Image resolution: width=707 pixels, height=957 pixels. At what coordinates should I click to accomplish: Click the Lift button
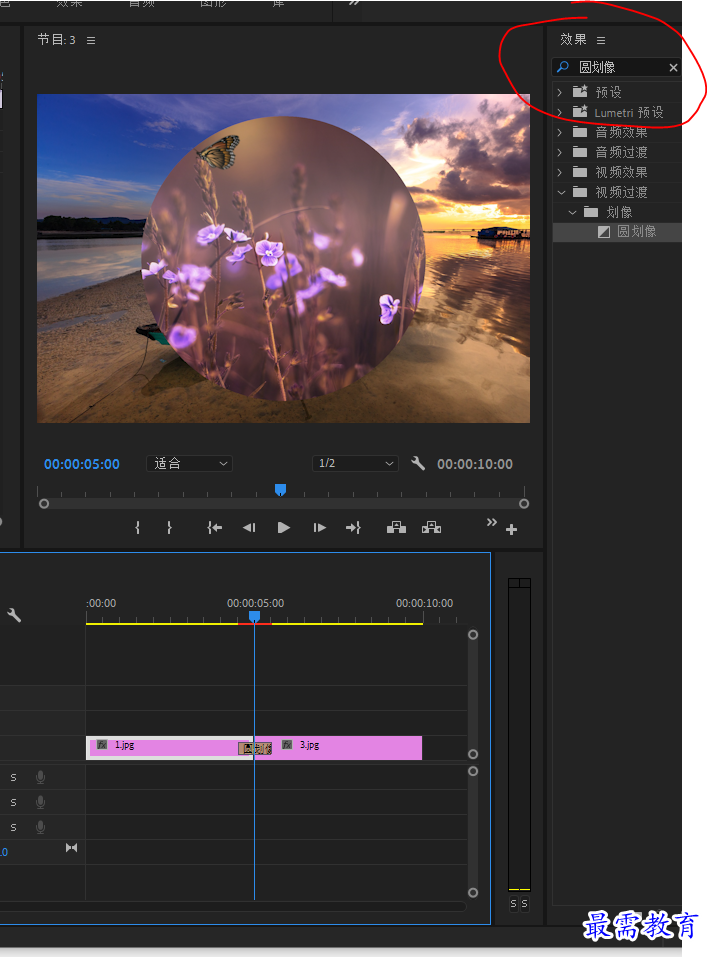click(396, 528)
